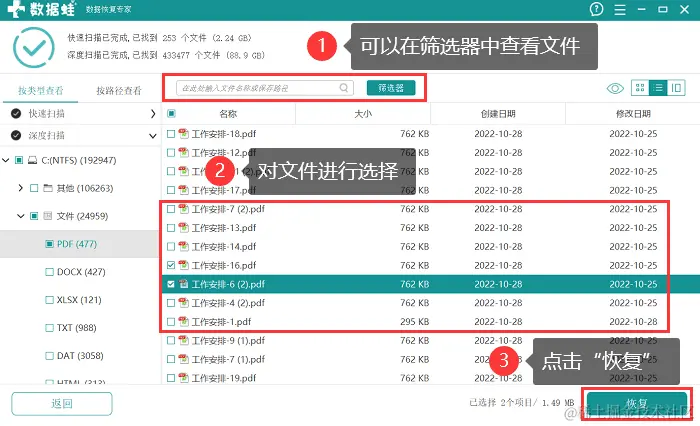Screen dimensions: 700x426
Task: Switch to grid thumbnail view
Action: [x=640, y=88]
